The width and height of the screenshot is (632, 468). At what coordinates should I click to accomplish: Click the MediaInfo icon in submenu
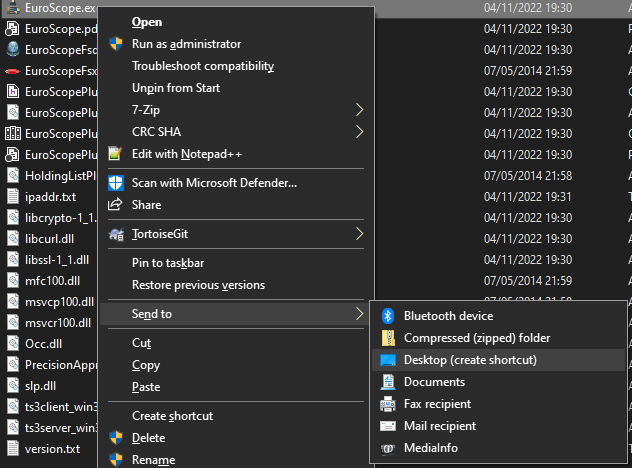387,448
